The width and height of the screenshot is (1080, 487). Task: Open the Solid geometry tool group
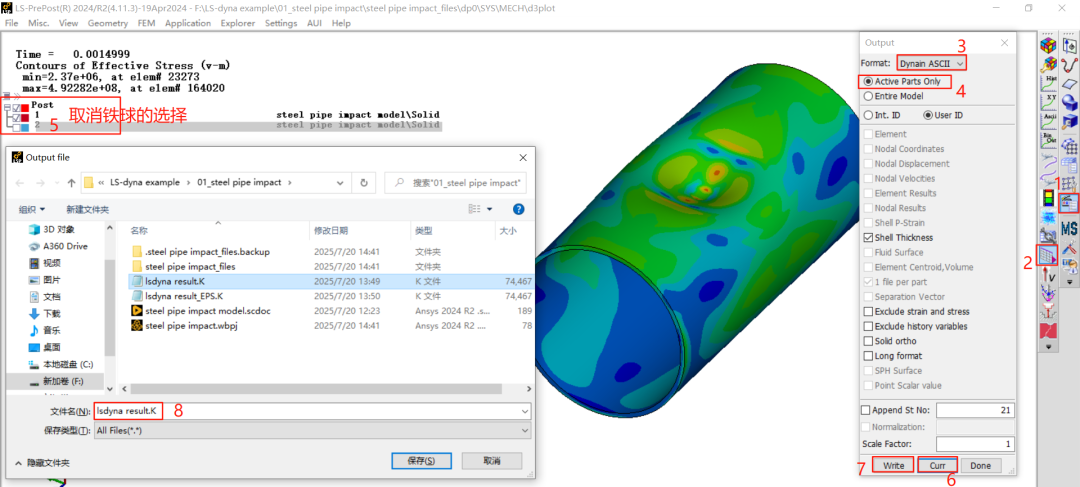[1070, 103]
